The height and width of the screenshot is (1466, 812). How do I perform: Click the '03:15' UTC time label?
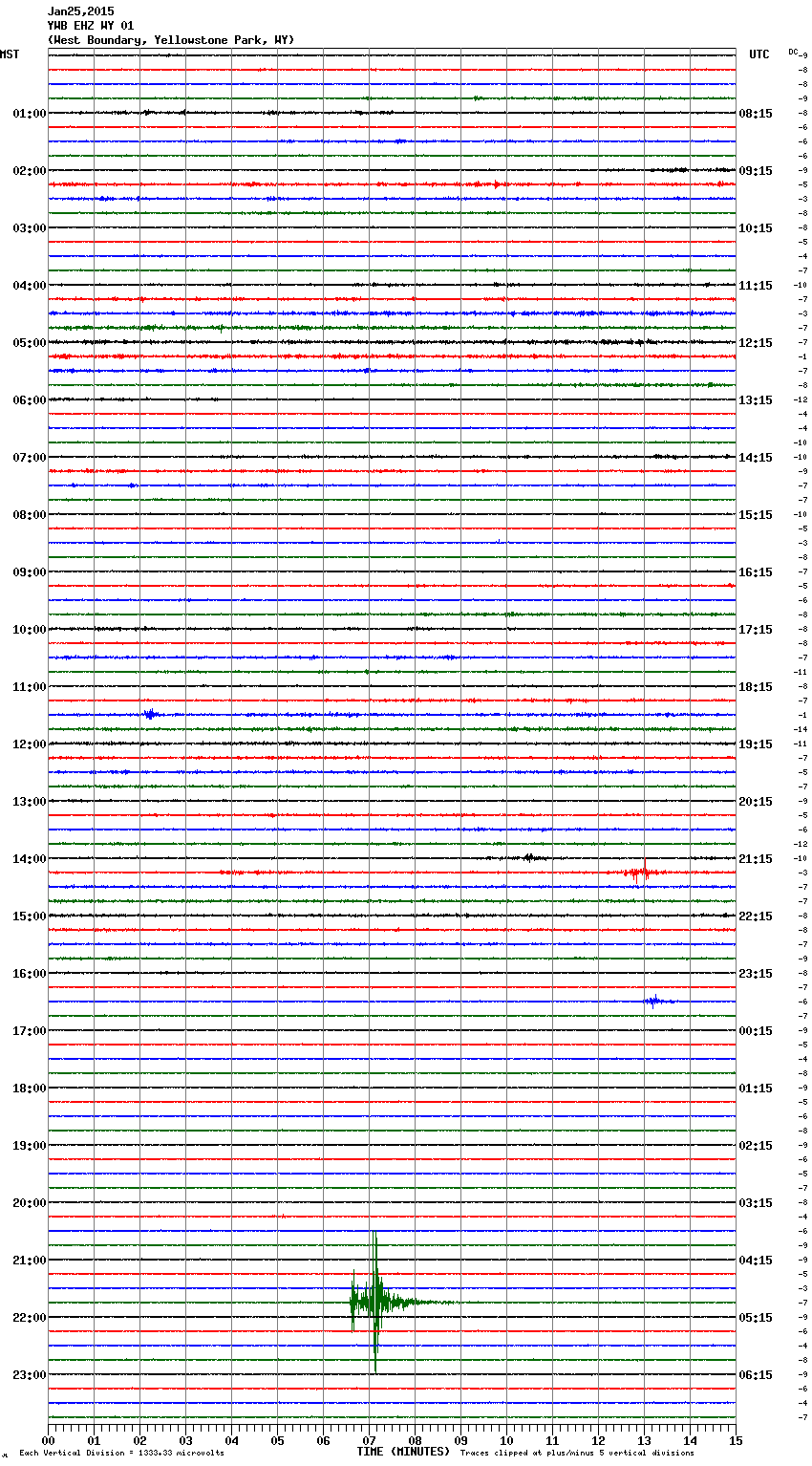click(756, 1203)
